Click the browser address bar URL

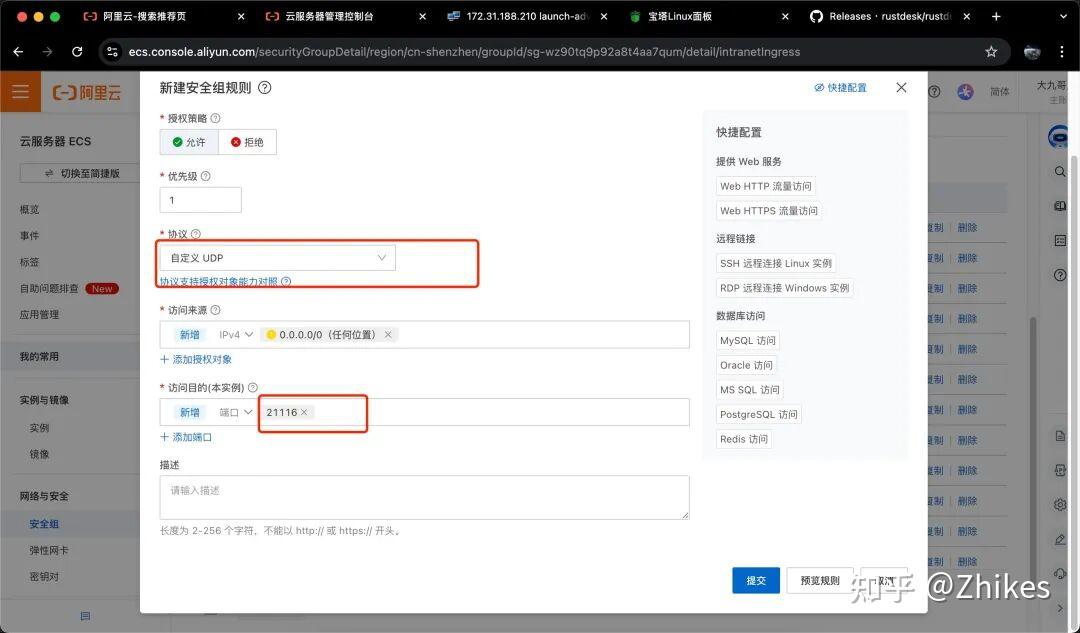[x=464, y=52]
